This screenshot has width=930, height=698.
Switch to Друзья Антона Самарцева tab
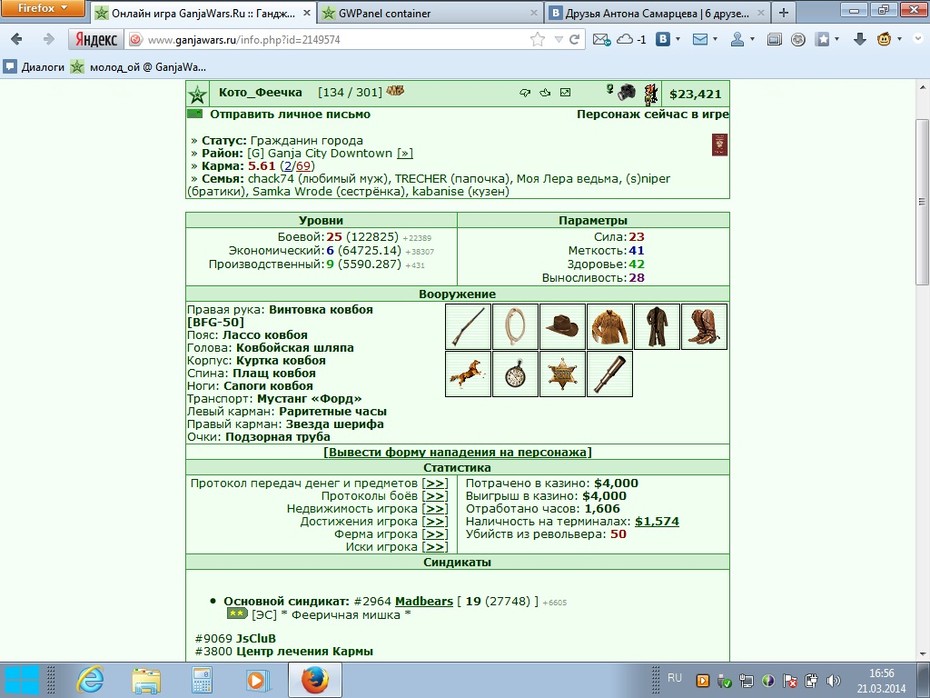coord(658,13)
